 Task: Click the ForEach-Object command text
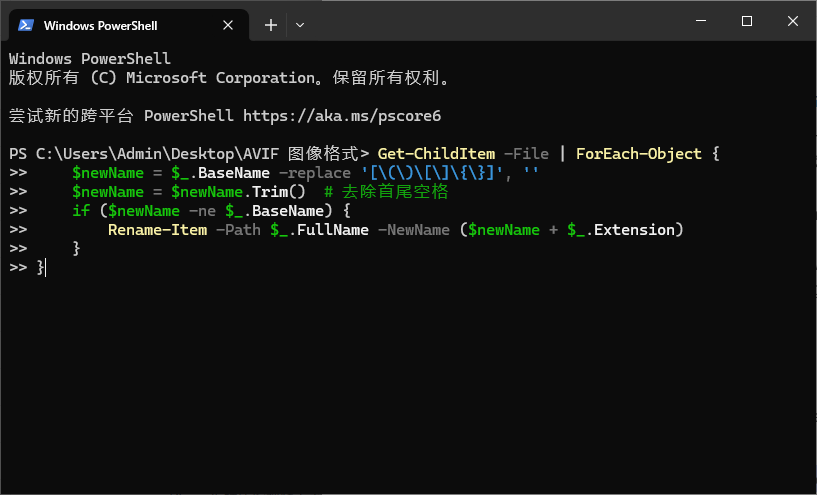638,154
